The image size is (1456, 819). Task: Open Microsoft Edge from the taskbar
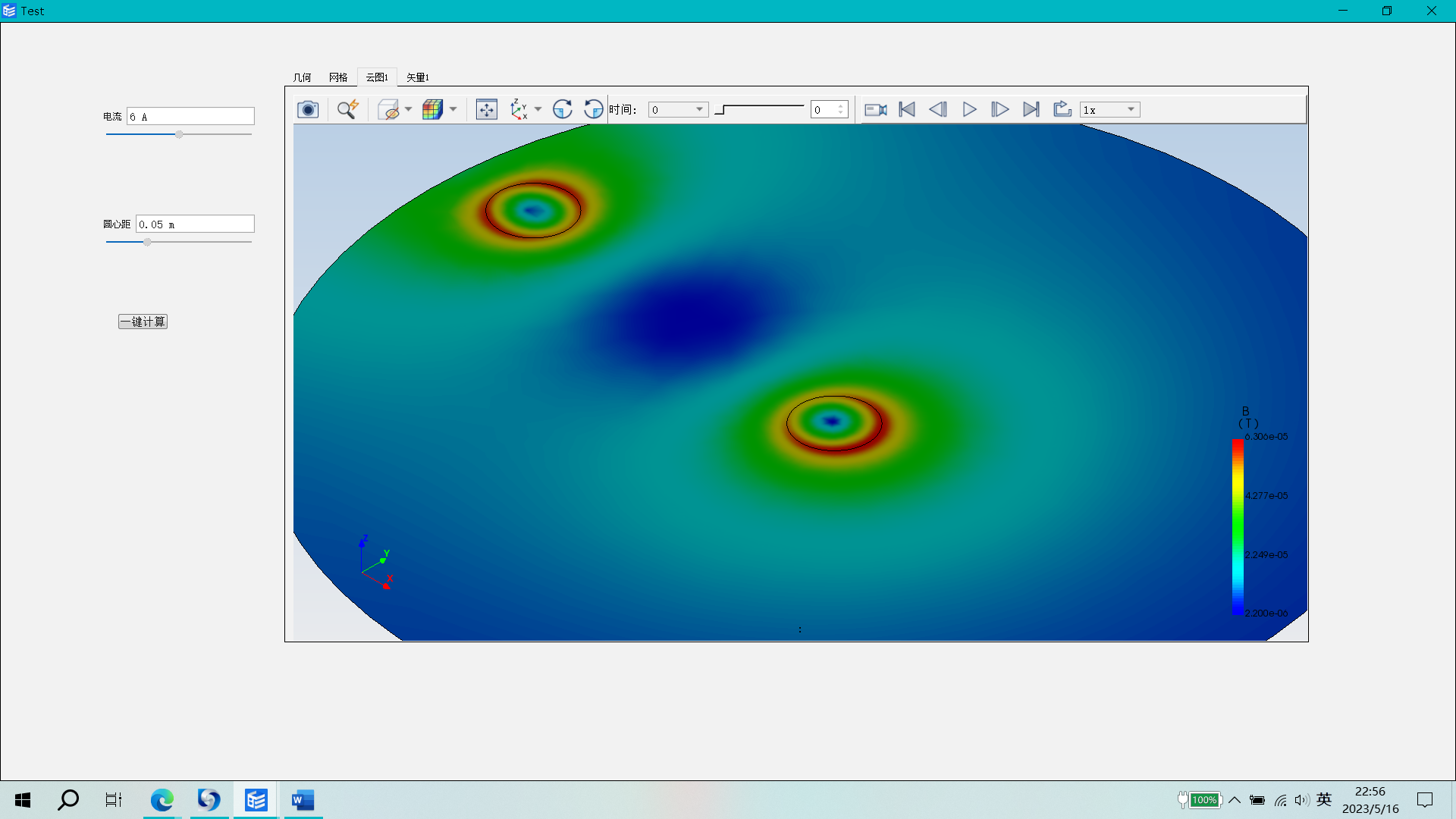click(x=162, y=800)
